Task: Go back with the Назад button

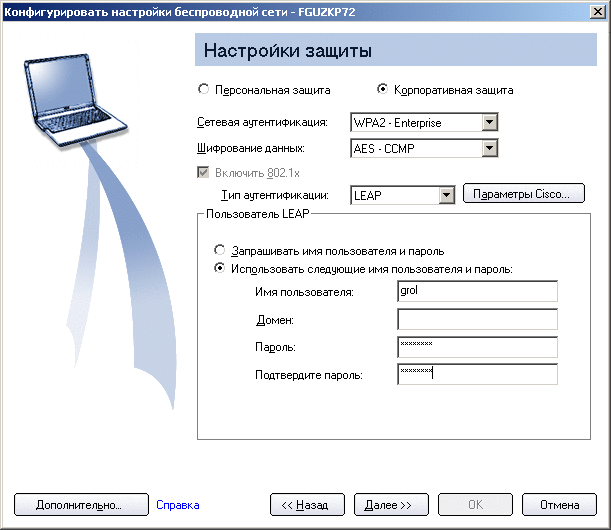Action: 305,505
